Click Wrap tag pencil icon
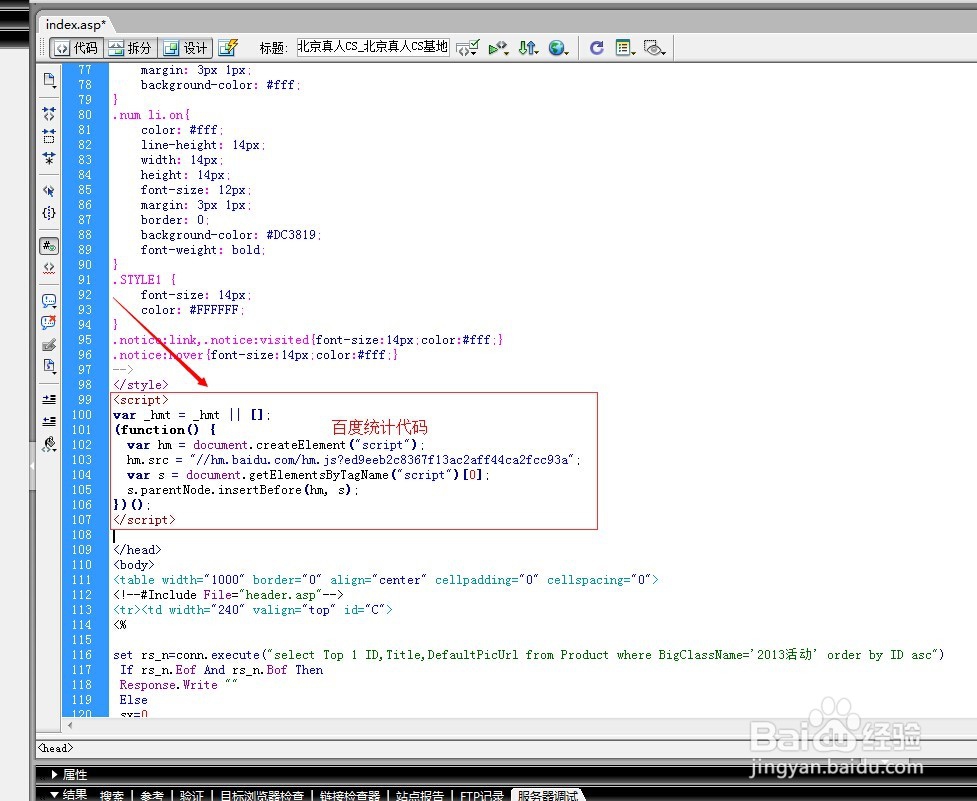 (49, 345)
